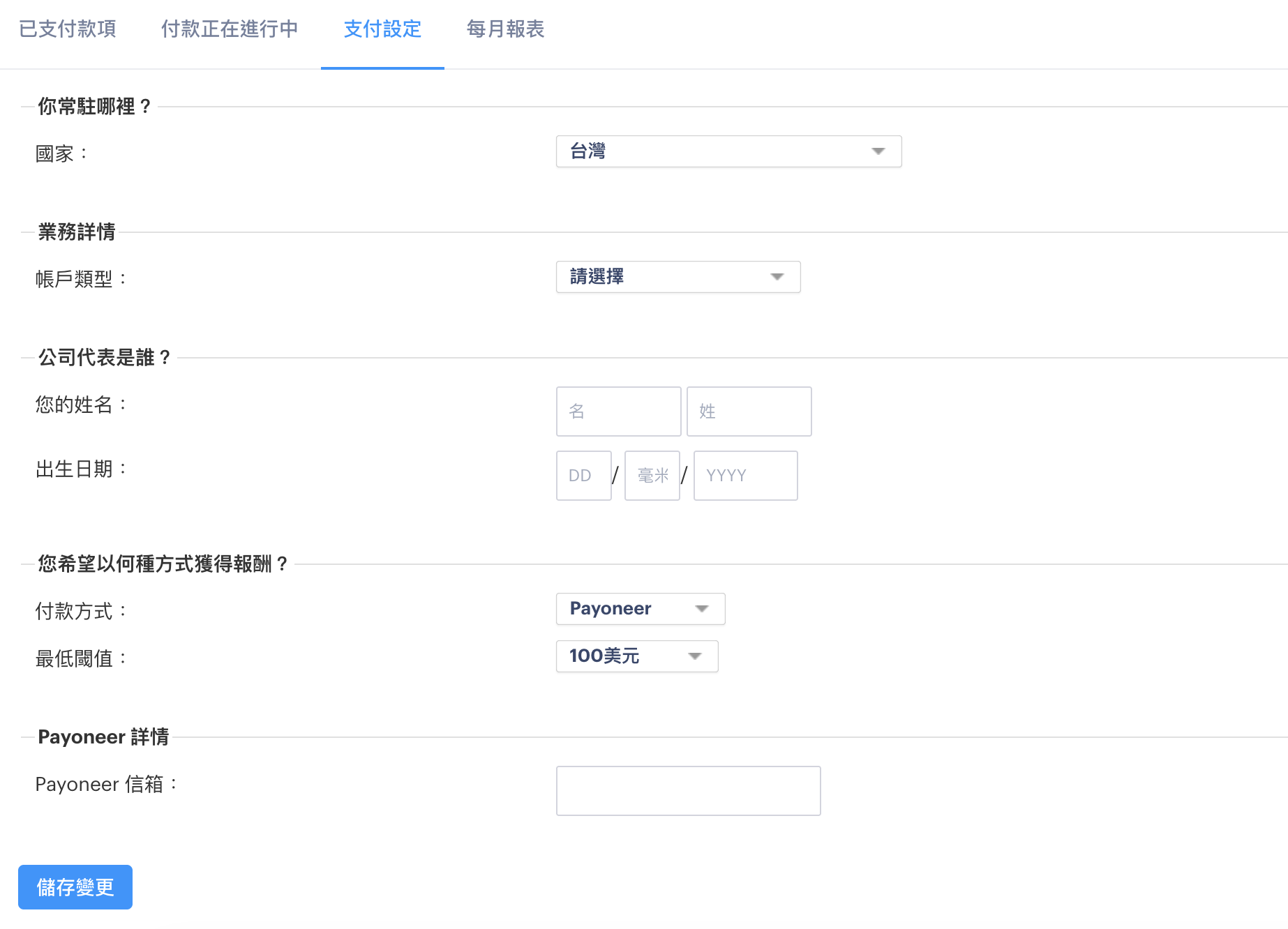This screenshot has height=929, width=1288.
Task: Expand the 最低閾值 100美元 dropdown
Action: point(637,656)
